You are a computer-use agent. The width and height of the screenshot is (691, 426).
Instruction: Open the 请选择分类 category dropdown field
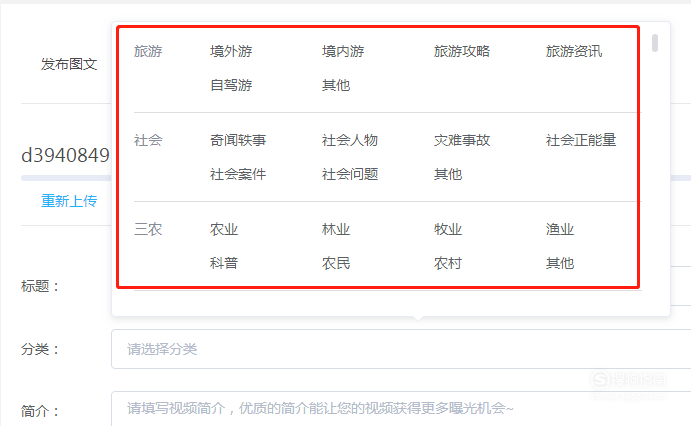point(401,349)
